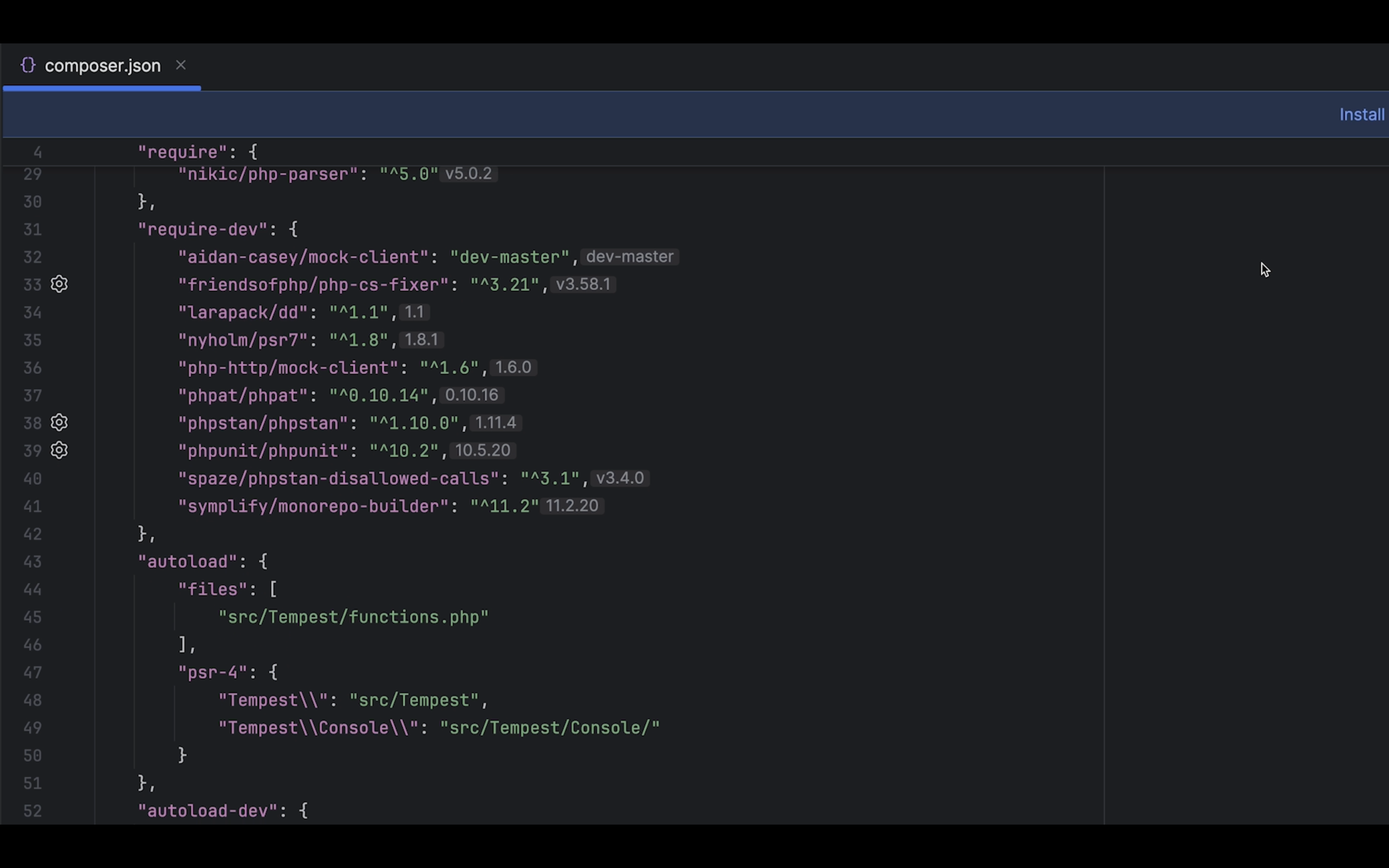Click dev-master inlay version hint
Image resolution: width=1389 pixels, height=868 pixels.
pos(630,257)
